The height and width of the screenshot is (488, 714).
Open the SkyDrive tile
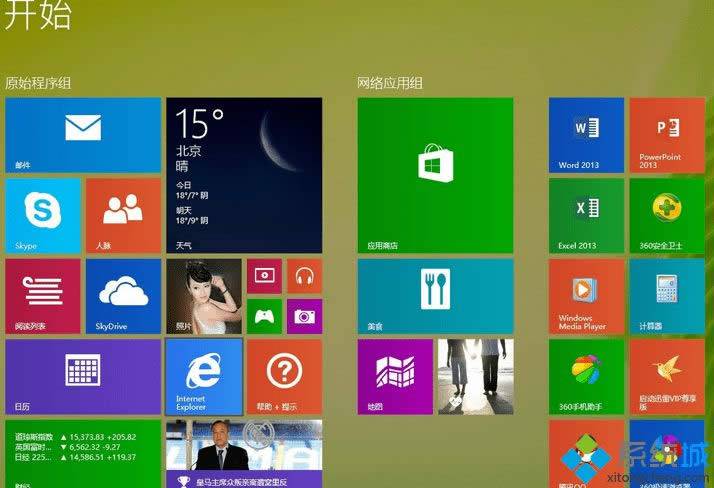(x=123, y=296)
